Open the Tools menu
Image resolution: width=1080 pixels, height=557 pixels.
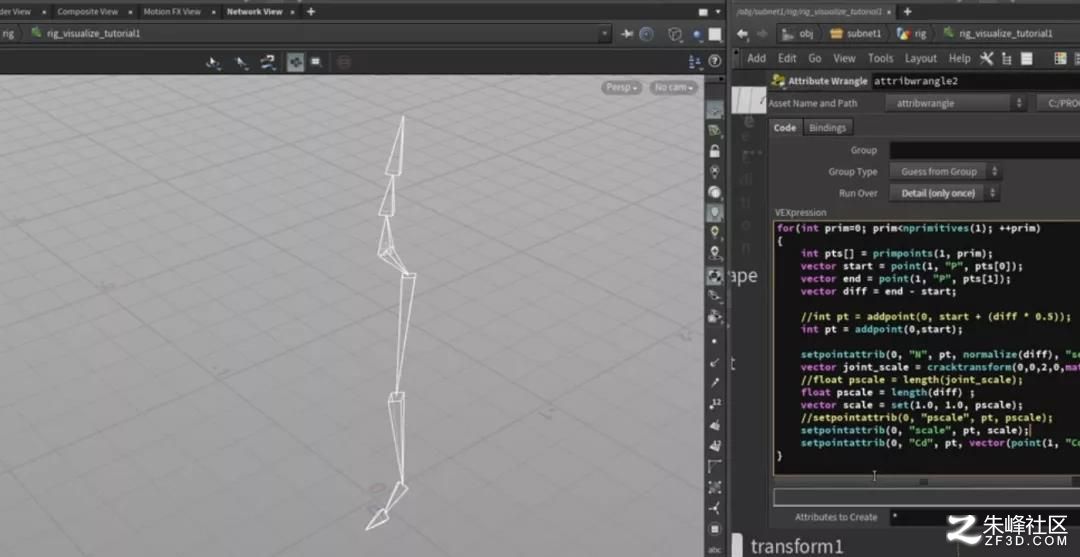880,59
